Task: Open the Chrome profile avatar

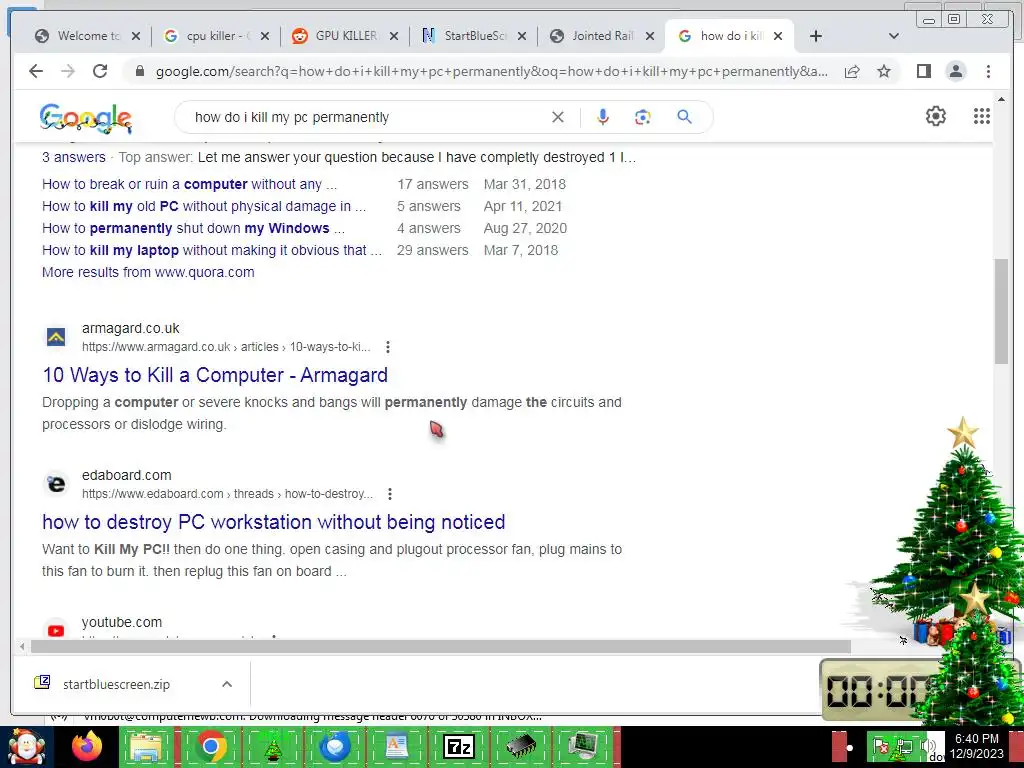Action: 955,71
